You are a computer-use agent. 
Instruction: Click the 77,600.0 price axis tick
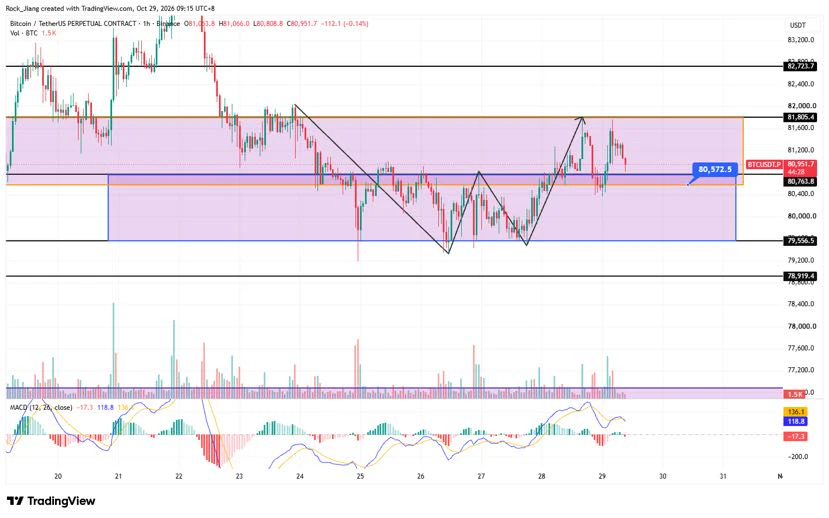pyautogui.click(x=801, y=348)
